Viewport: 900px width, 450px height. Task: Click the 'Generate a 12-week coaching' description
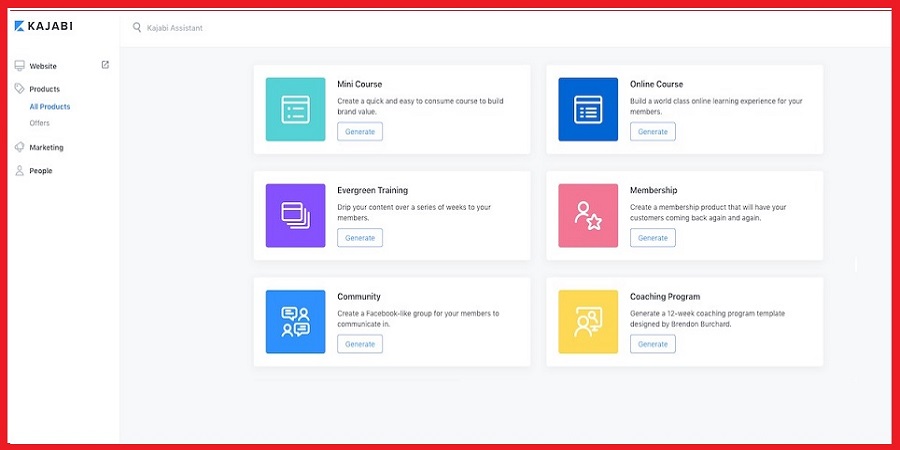point(707,319)
